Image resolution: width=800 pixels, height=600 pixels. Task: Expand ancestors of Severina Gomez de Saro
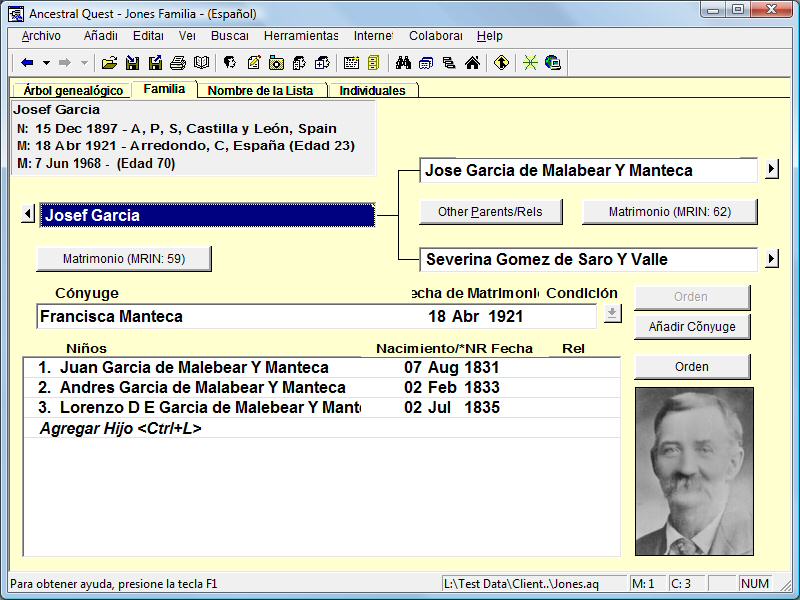[771, 259]
